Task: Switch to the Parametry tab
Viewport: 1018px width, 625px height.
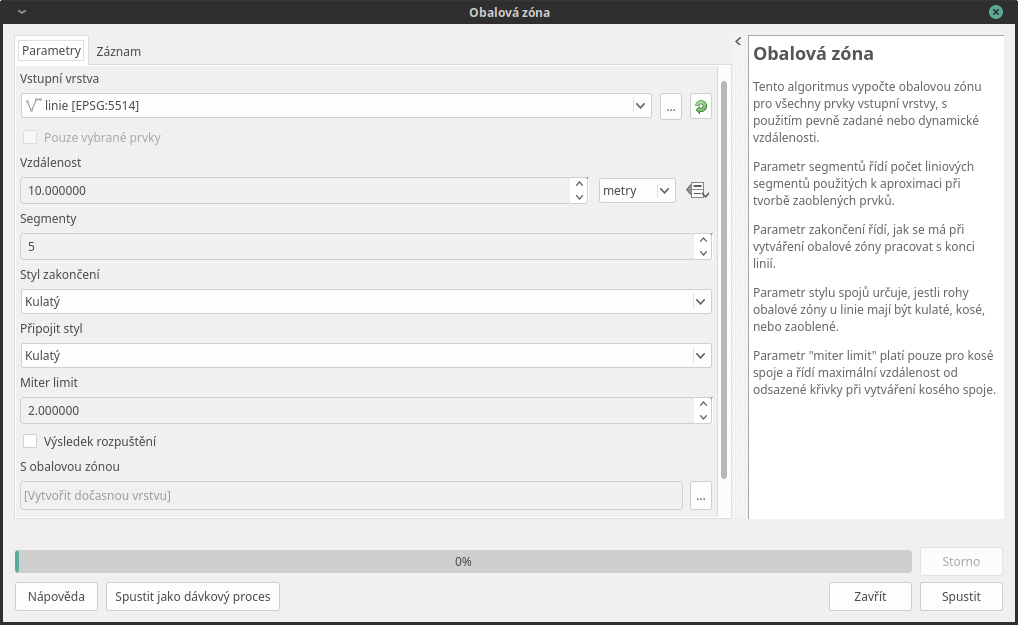Action: coord(51,51)
